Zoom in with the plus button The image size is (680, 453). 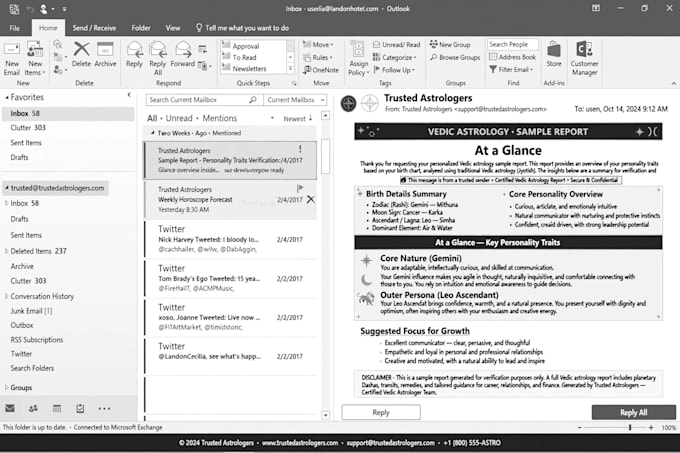point(651,427)
